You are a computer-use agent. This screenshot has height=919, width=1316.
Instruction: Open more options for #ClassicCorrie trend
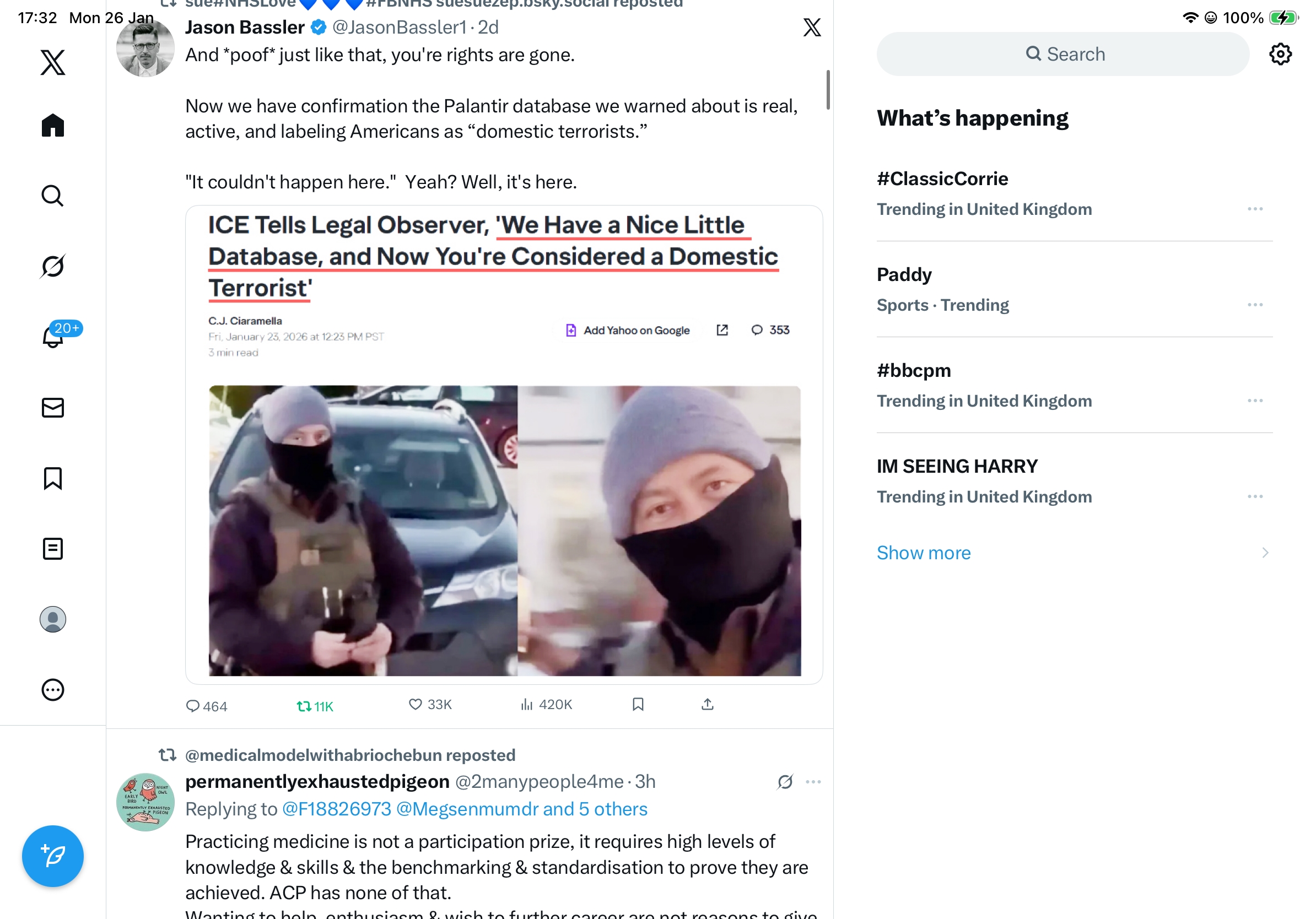tap(1255, 209)
